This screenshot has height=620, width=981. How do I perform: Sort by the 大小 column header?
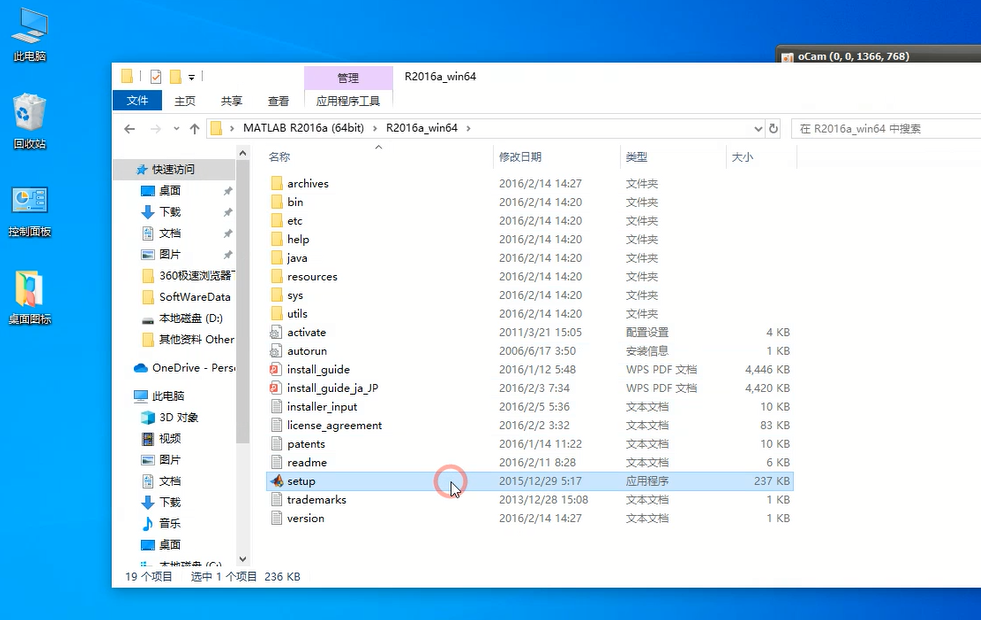tap(742, 157)
